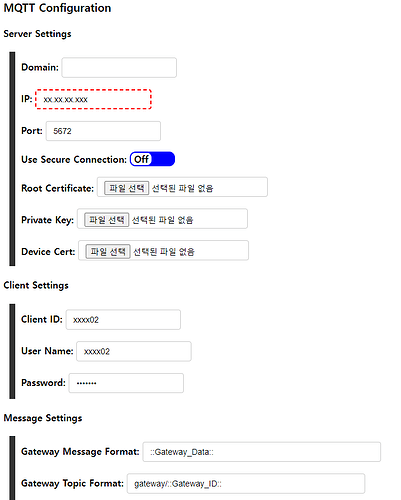The width and height of the screenshot is (401, 500).
Task: Click the Device Cert no-file-selected text
Action: point(164,252)
